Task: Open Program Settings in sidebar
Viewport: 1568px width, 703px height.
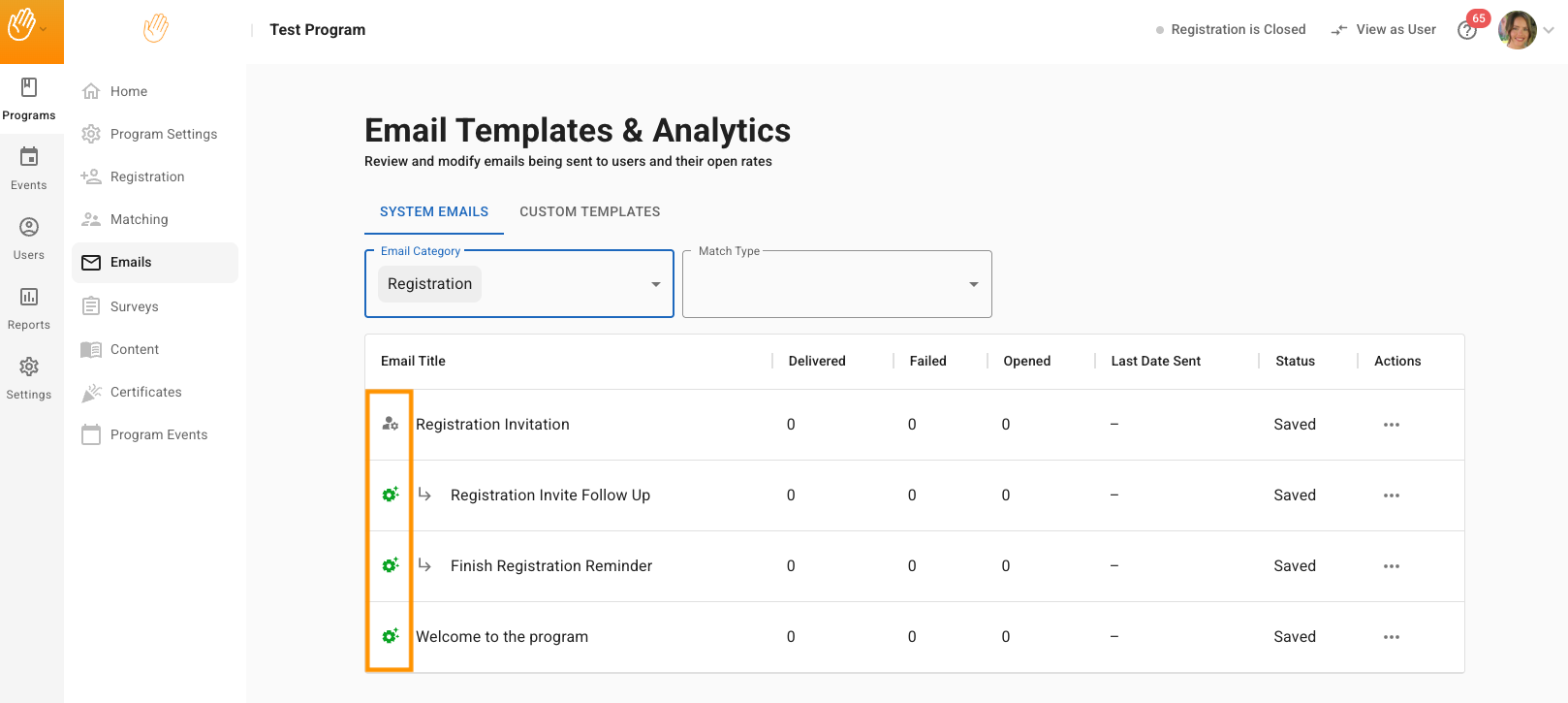Action: click(163, 134)
